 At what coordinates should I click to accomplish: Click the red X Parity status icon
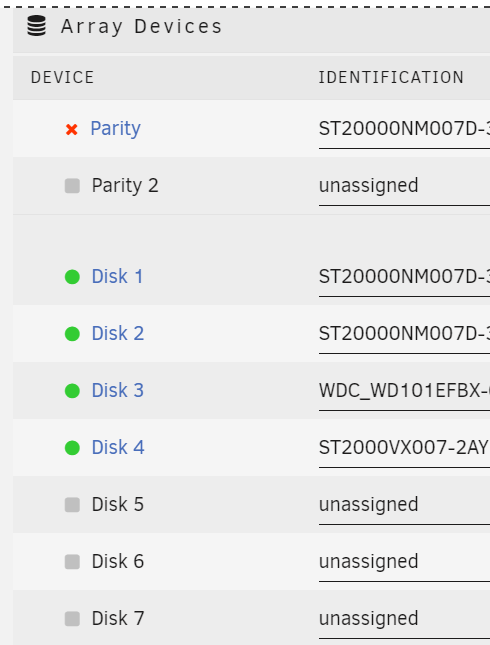pyautogui.click(x=72, y=130)
